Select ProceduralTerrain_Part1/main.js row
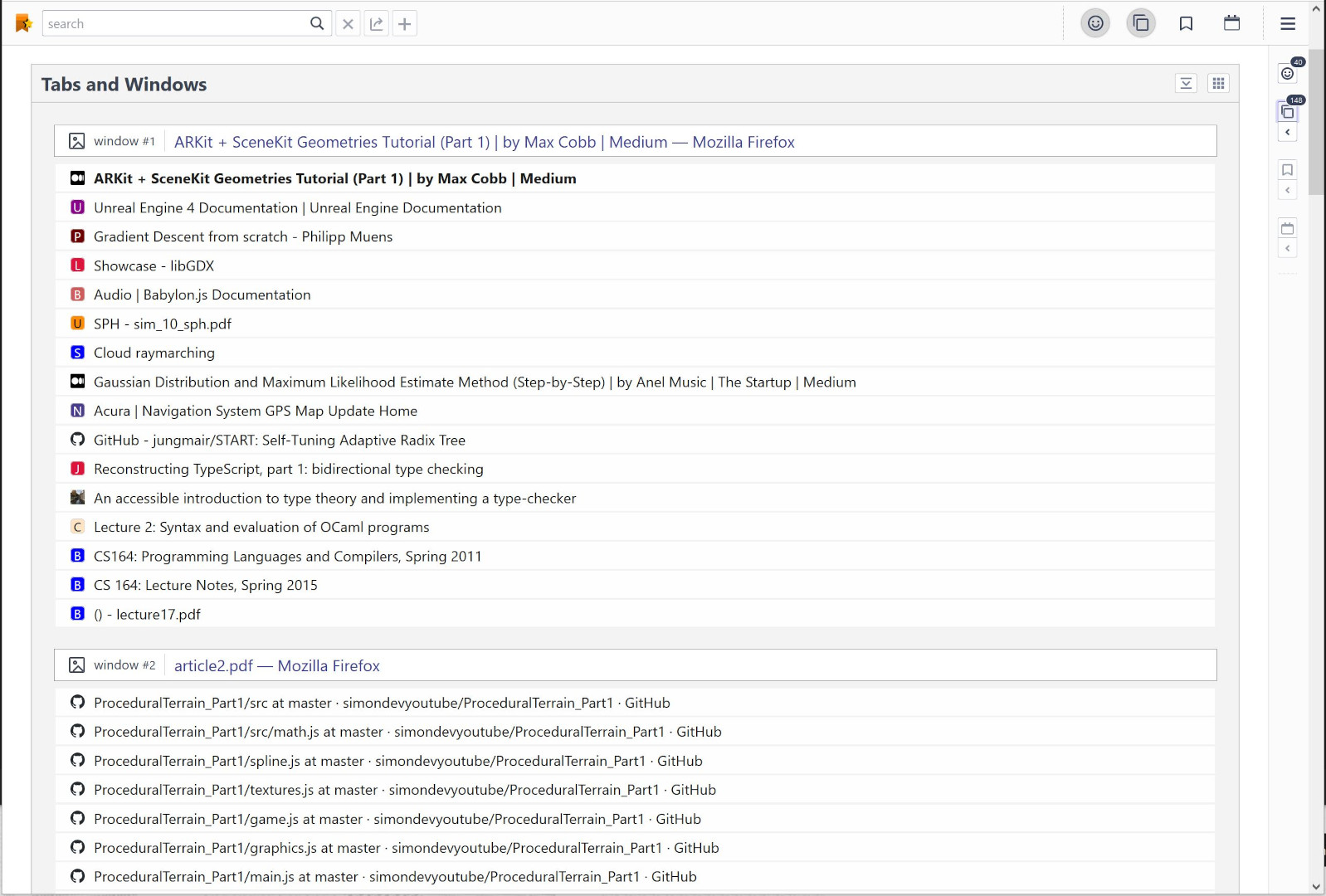Viewport: 1326px width, 896px height. [636, 876]
